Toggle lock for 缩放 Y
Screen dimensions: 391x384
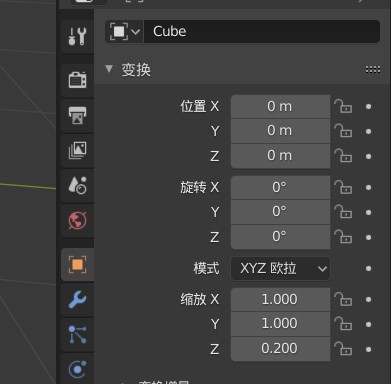[x=343, y=324]
